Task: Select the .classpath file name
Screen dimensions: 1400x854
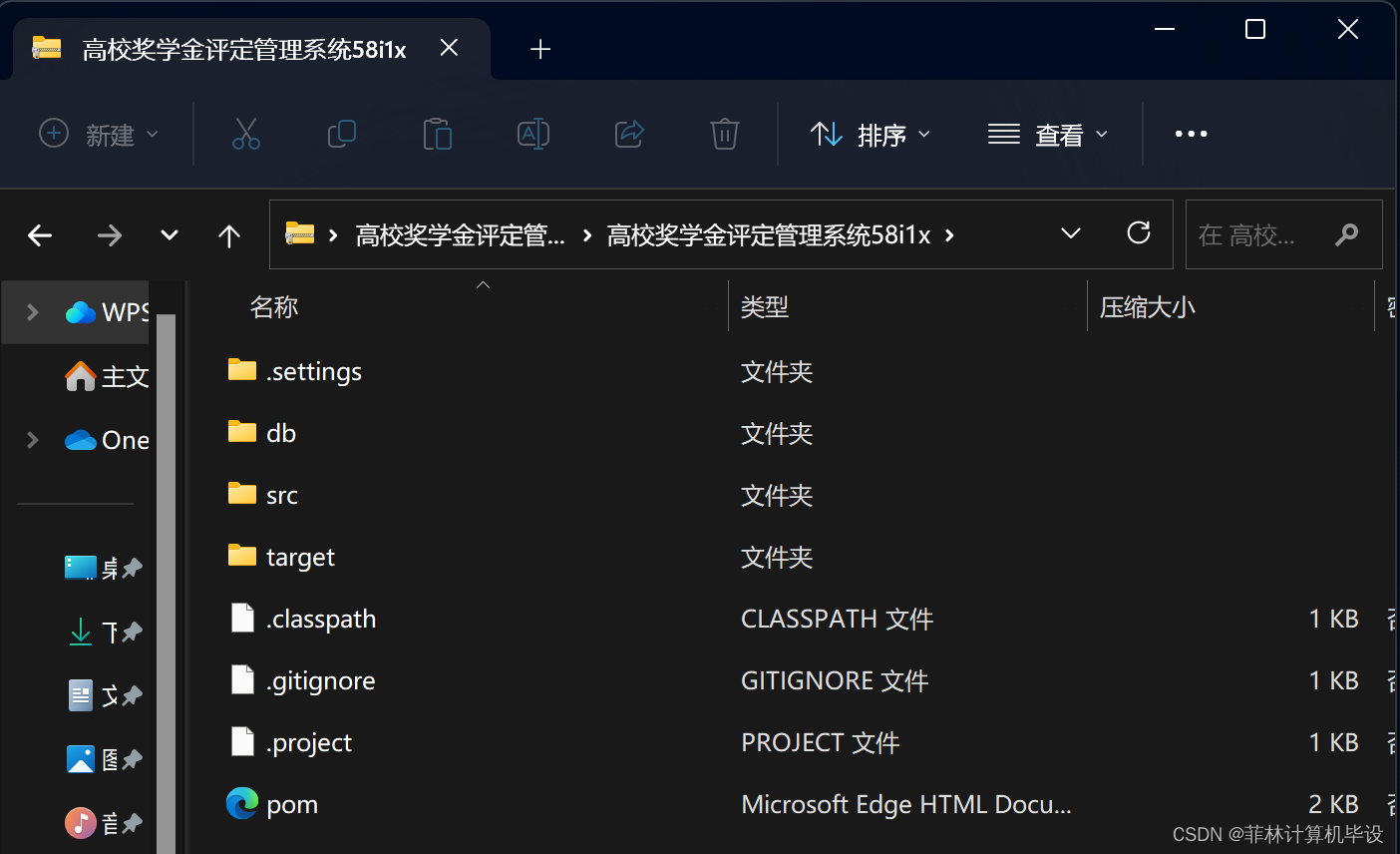Action: 321,619
